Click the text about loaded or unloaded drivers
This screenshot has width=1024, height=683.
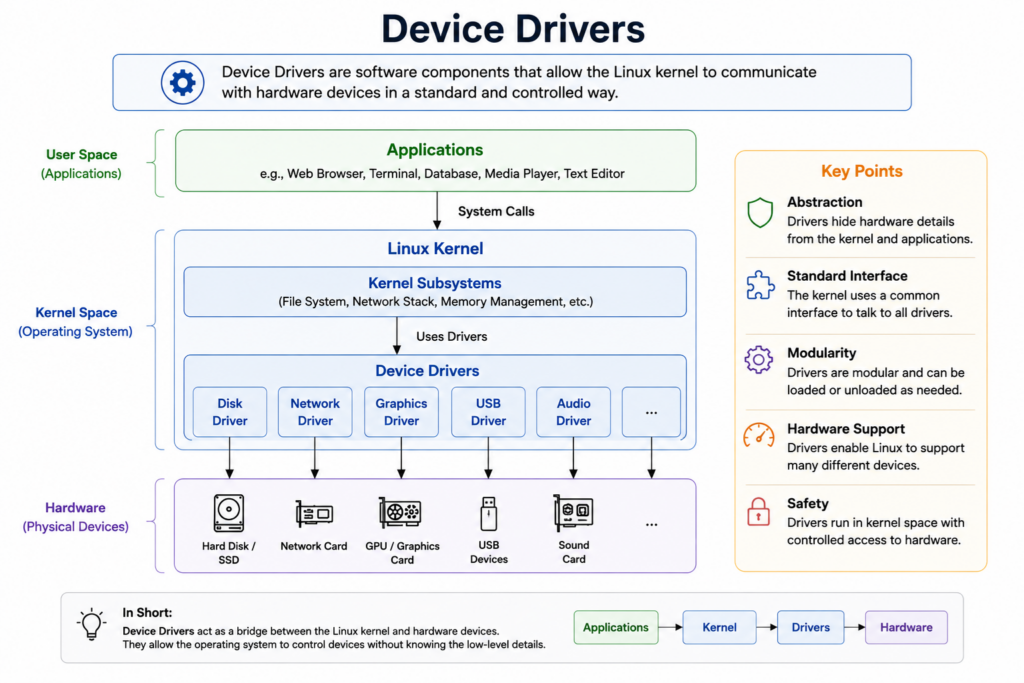click(875, 381)
